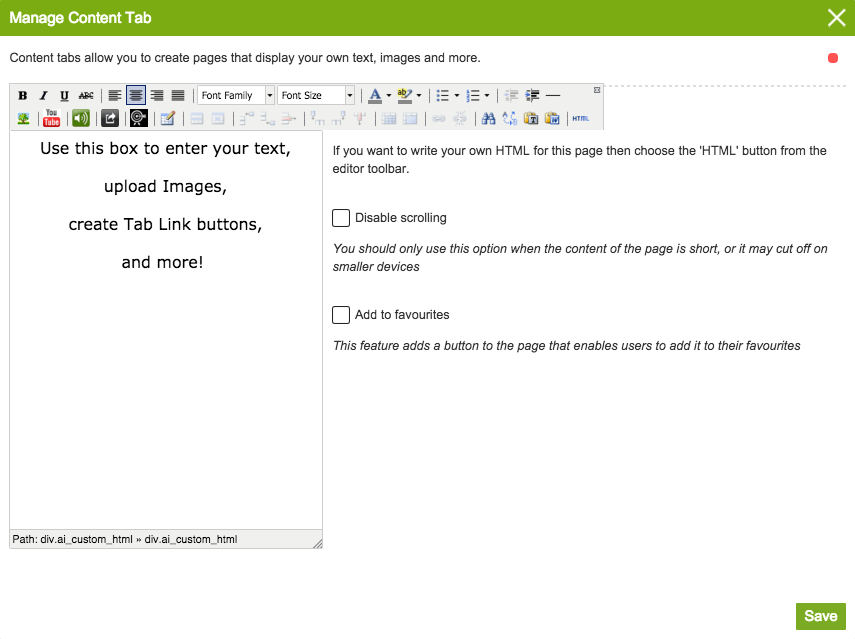
Task: Open the Font Family dropdown
Action: [236, 96]
